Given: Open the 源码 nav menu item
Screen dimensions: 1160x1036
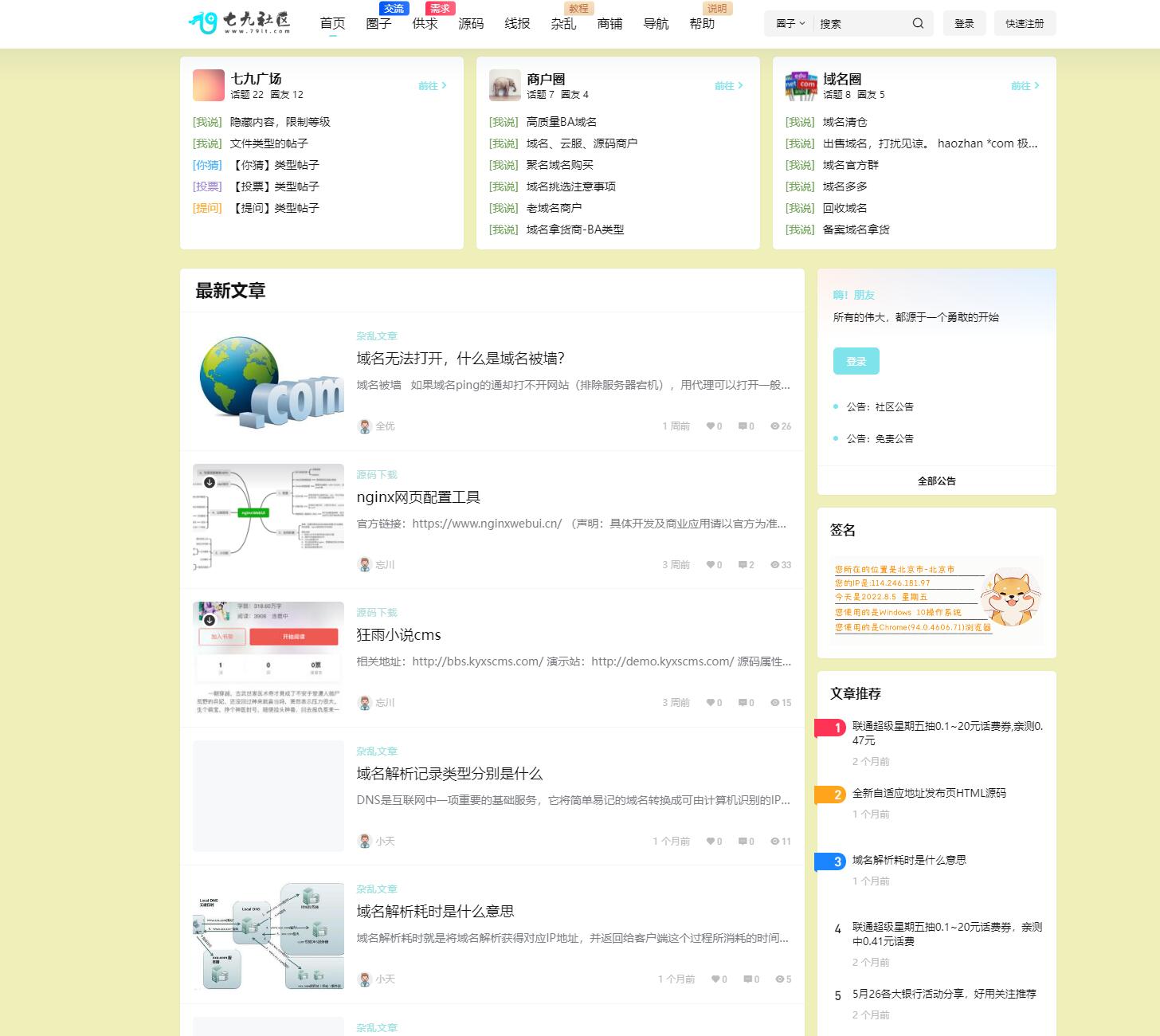Looking at the screenshot, I should 471,24.
